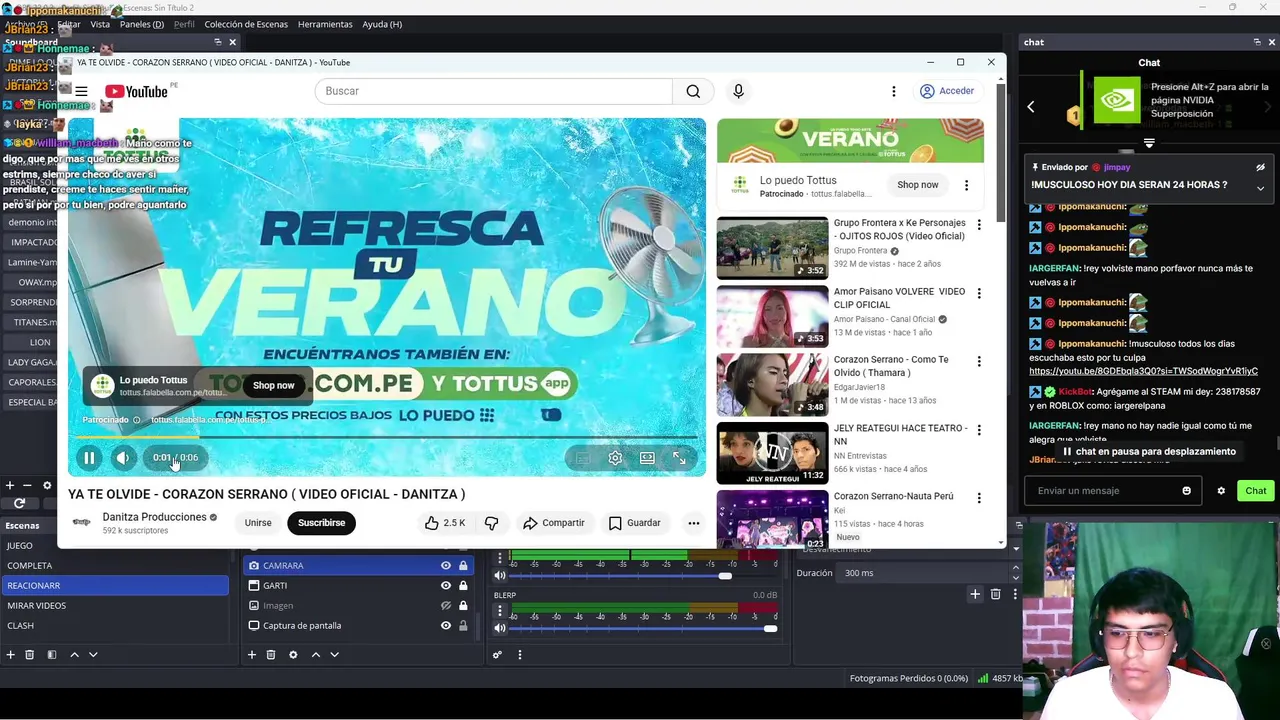This screenshot has width=1280, height=720.
Task: Click the YouTube logo
Action: 136,91
